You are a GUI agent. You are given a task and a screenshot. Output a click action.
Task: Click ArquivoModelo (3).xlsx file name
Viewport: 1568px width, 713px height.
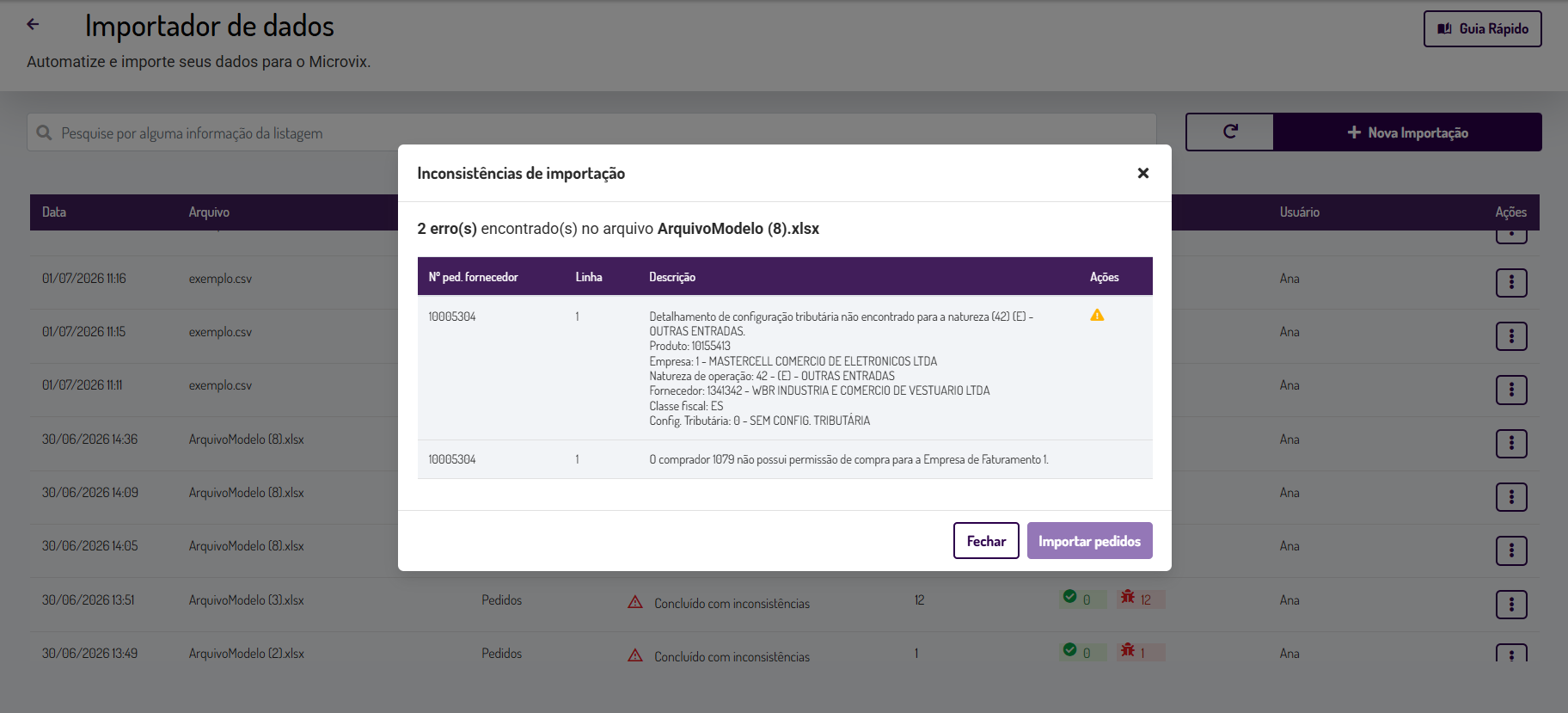tap(247, 600)
